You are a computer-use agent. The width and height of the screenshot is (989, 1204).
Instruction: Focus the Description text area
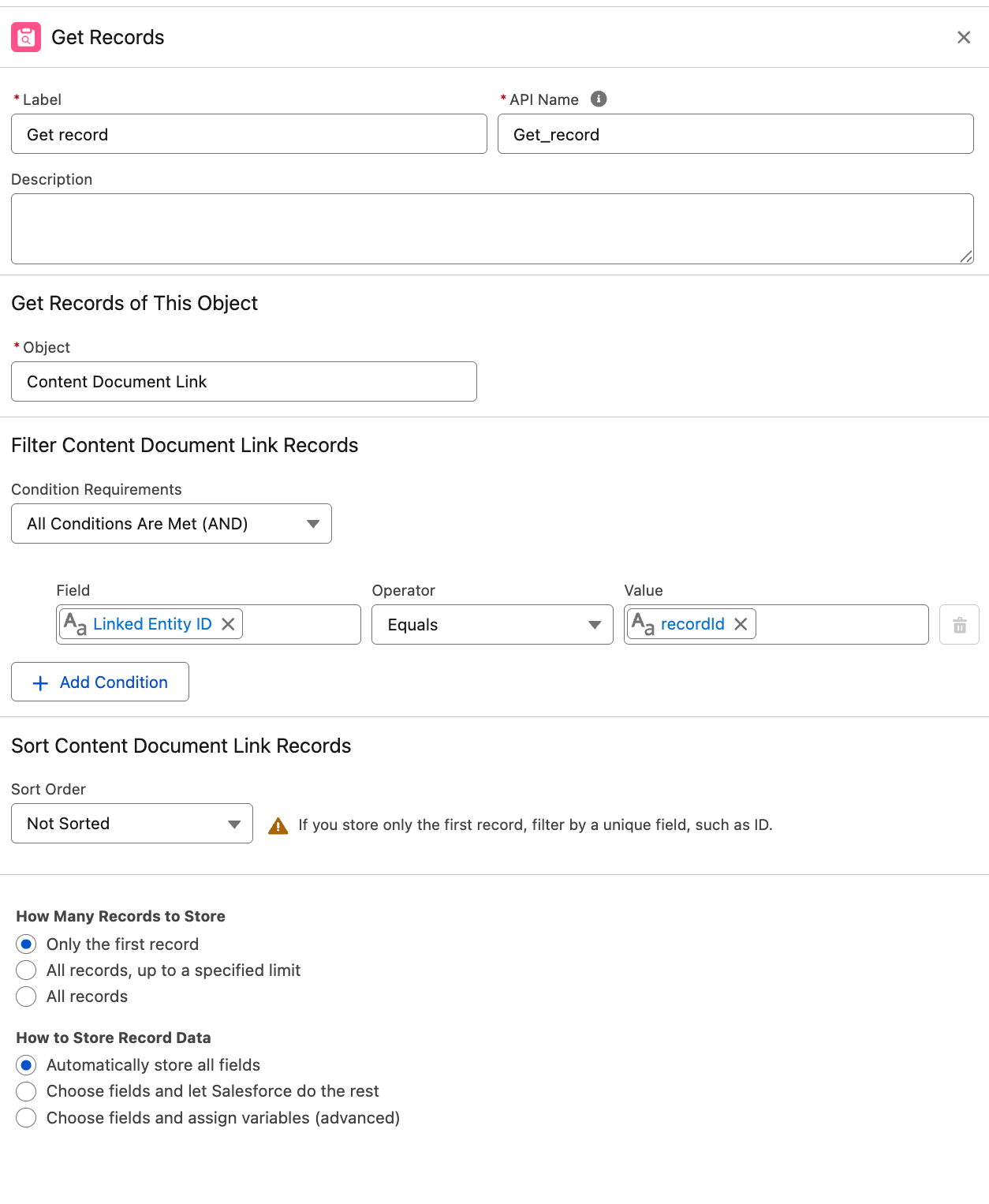tap(492, 229)
